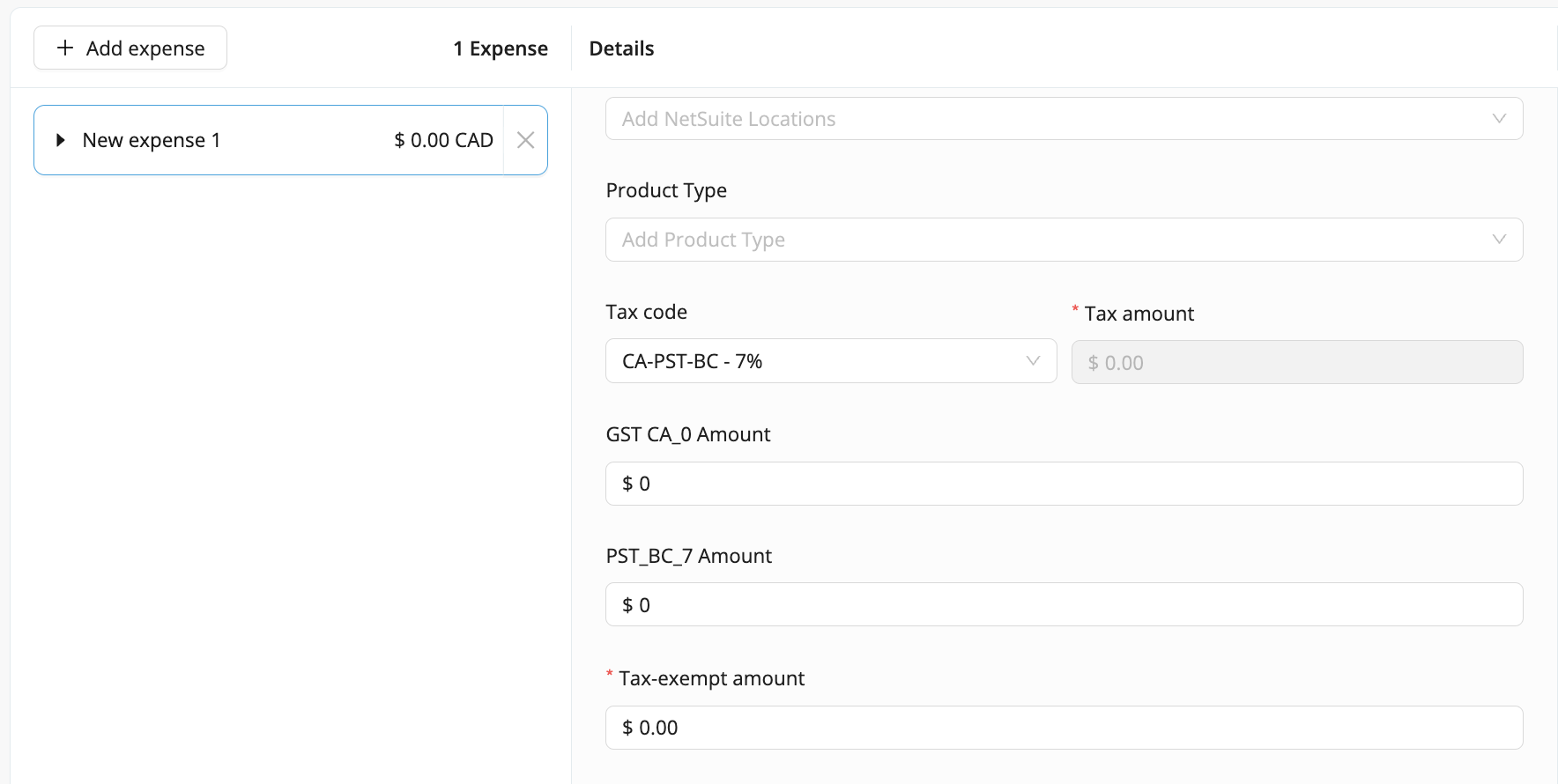
Task: Click the Add expense button label
Action: [145, 48]
